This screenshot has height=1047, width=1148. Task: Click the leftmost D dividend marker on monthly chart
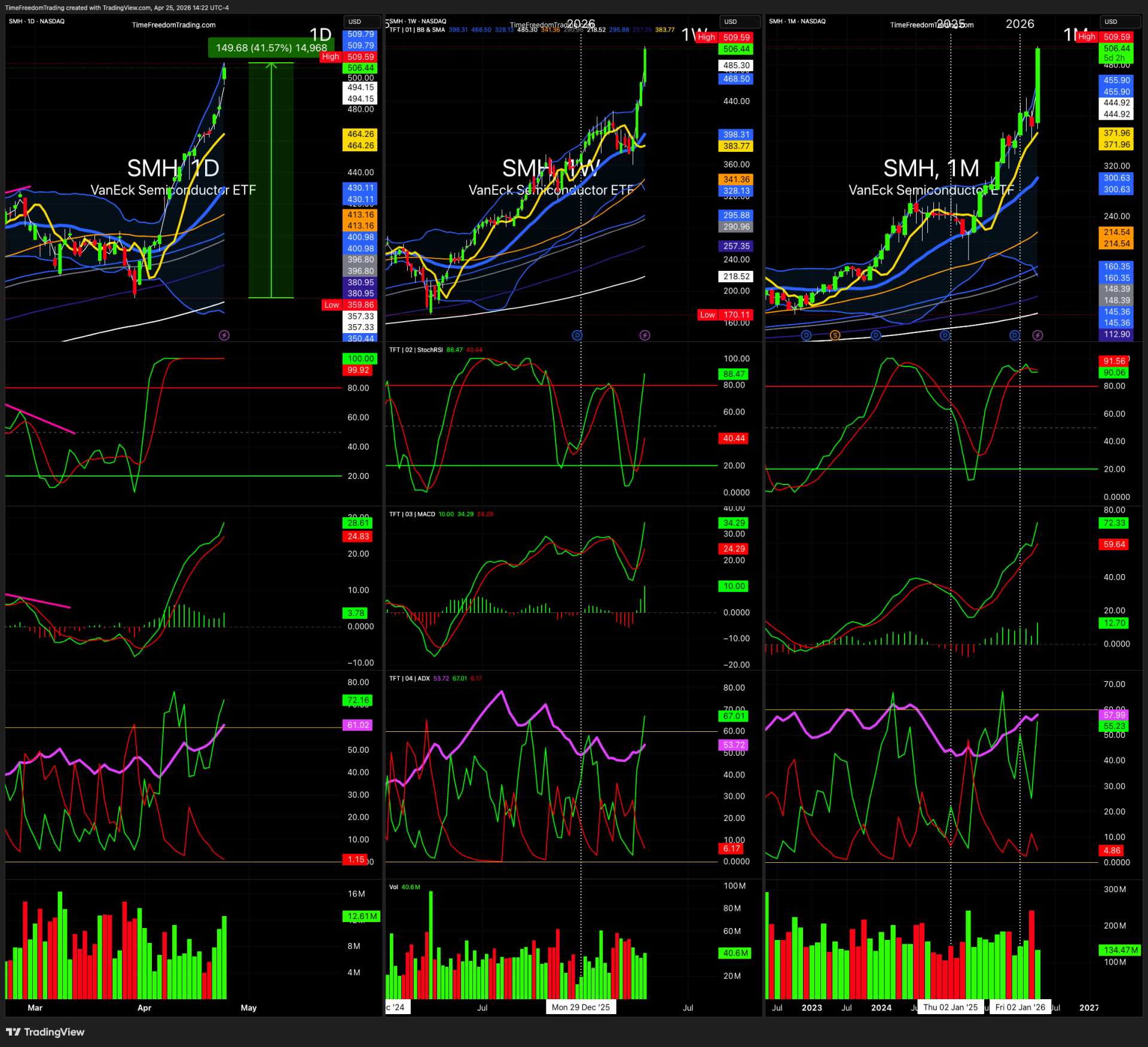[806, 335]
